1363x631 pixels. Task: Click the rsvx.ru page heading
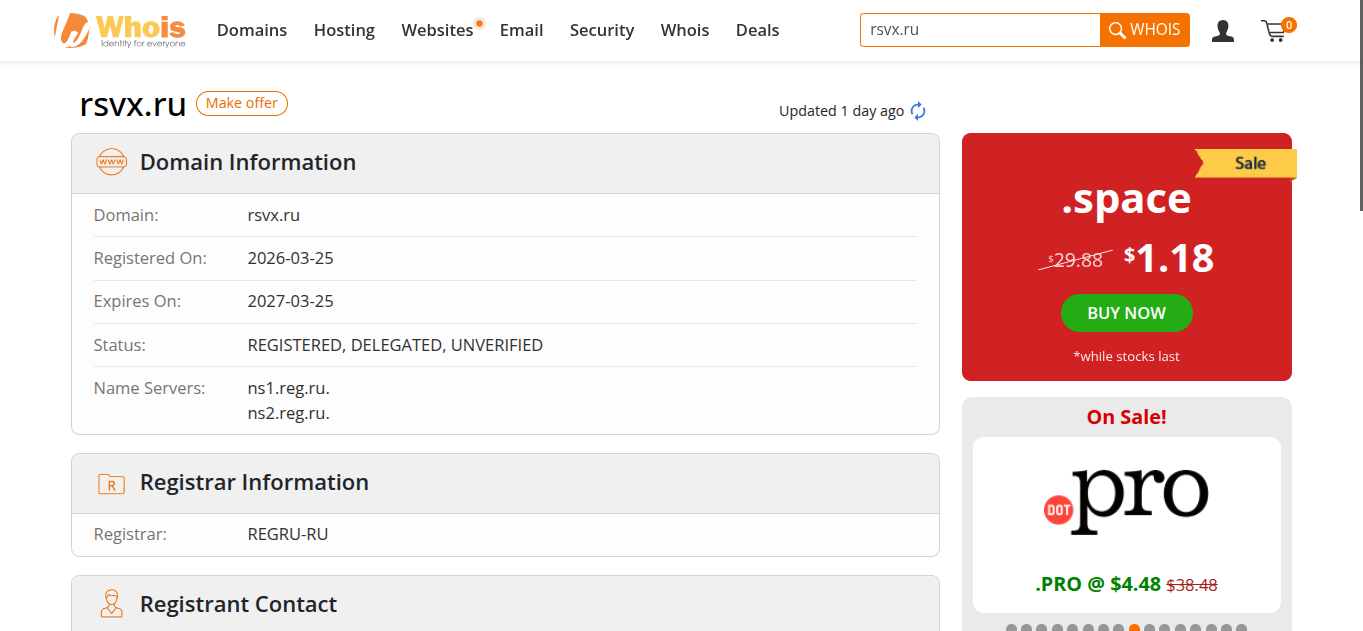(133, 105)
